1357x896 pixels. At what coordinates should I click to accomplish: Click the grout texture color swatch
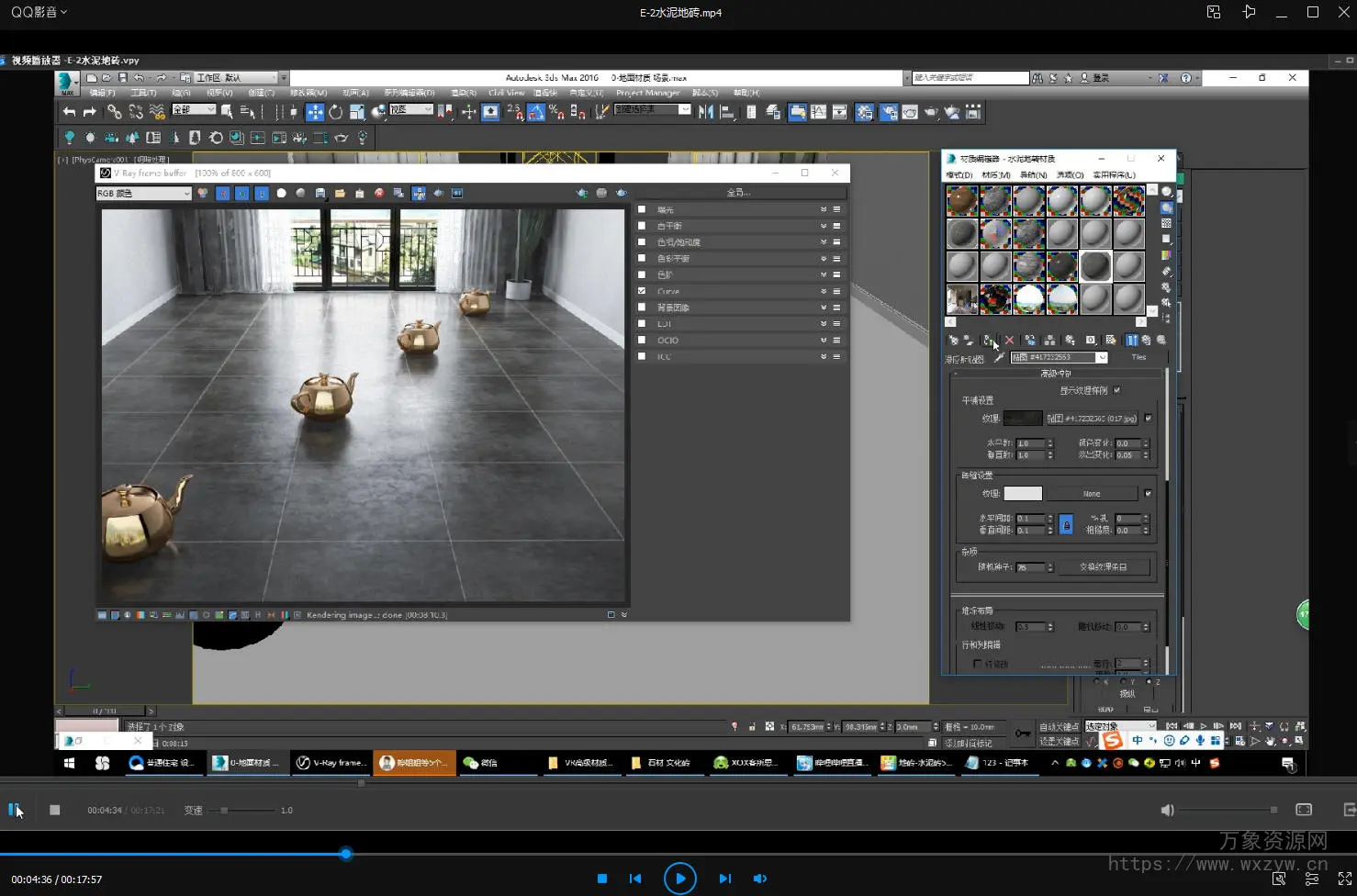point(1022,494)
